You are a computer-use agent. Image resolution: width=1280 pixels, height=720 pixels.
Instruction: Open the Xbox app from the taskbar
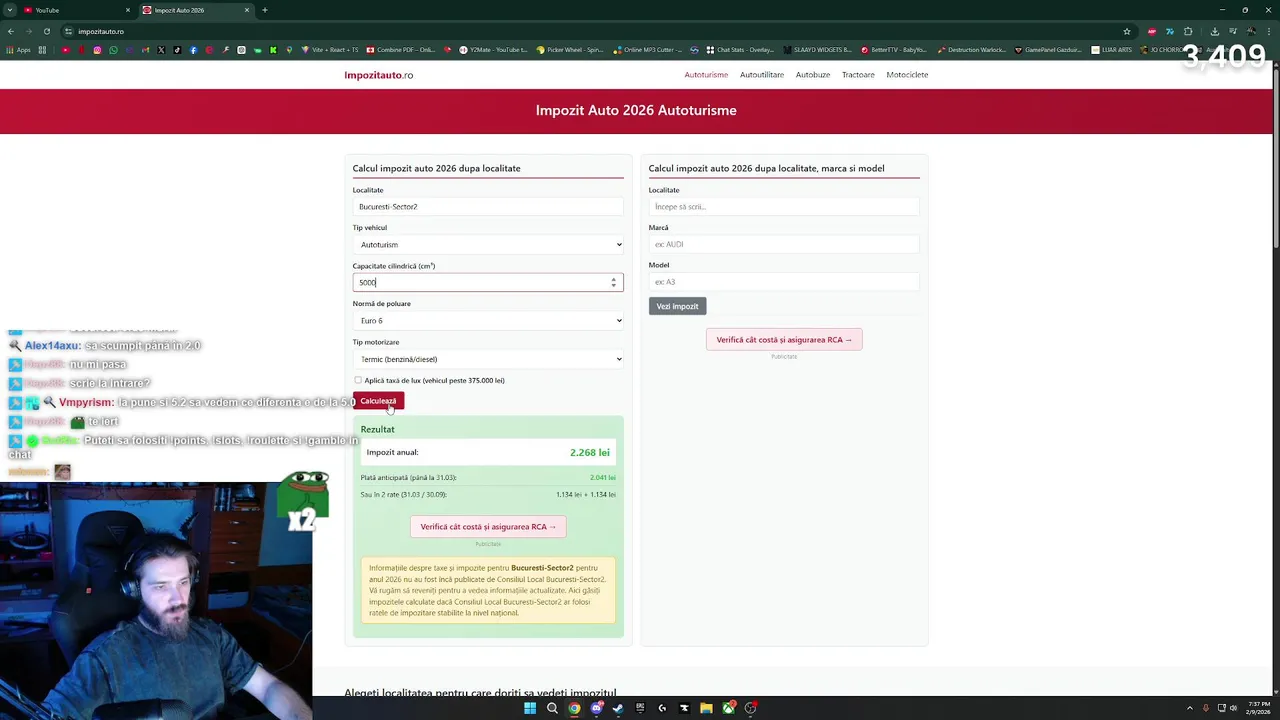(728, 708)
